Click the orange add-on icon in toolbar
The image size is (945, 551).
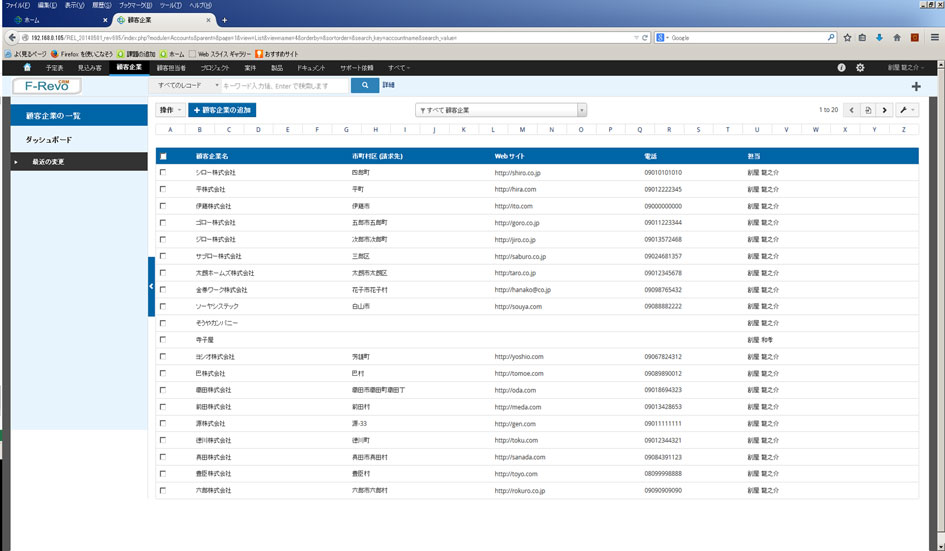coord(915,37)
